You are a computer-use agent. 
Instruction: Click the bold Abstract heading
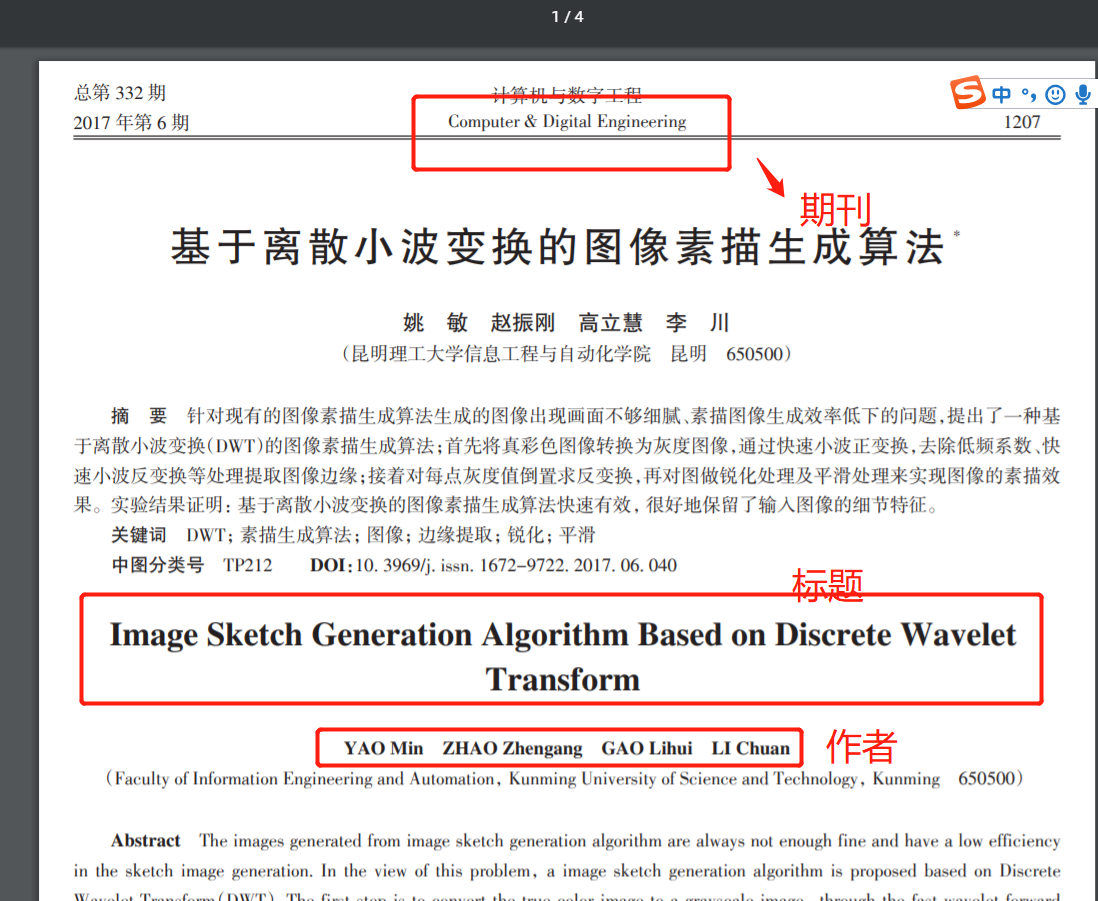[x=146, y=841]
